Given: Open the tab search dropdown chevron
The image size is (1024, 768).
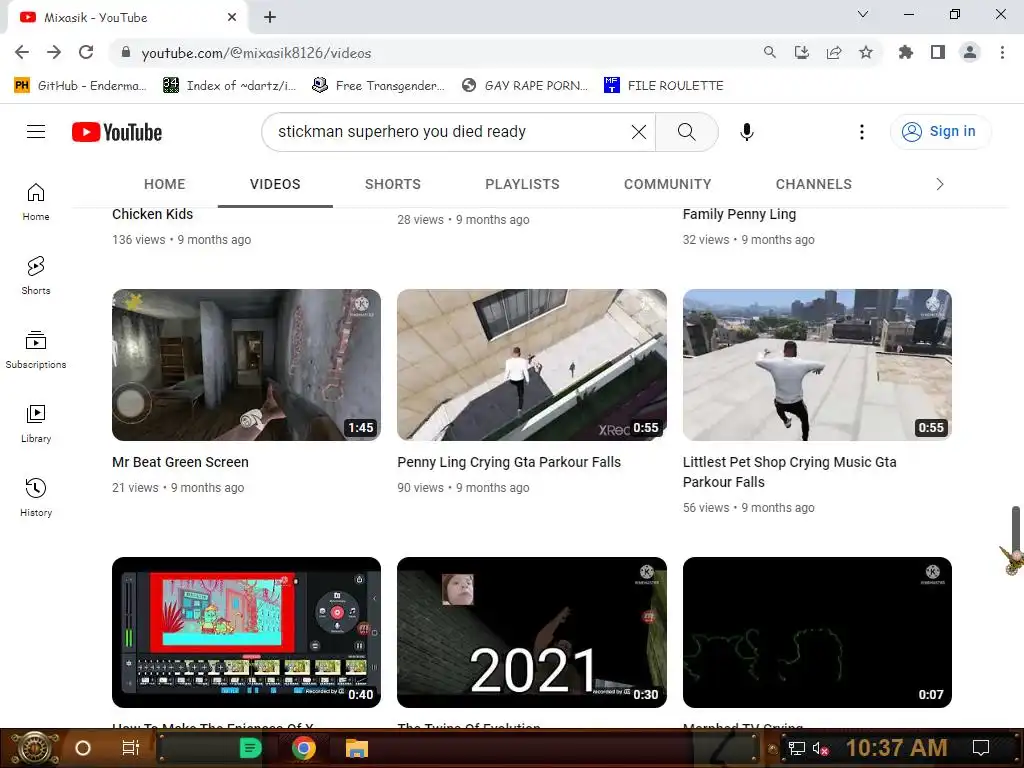Looking at the screenshot, I should [x=863, y=14].
